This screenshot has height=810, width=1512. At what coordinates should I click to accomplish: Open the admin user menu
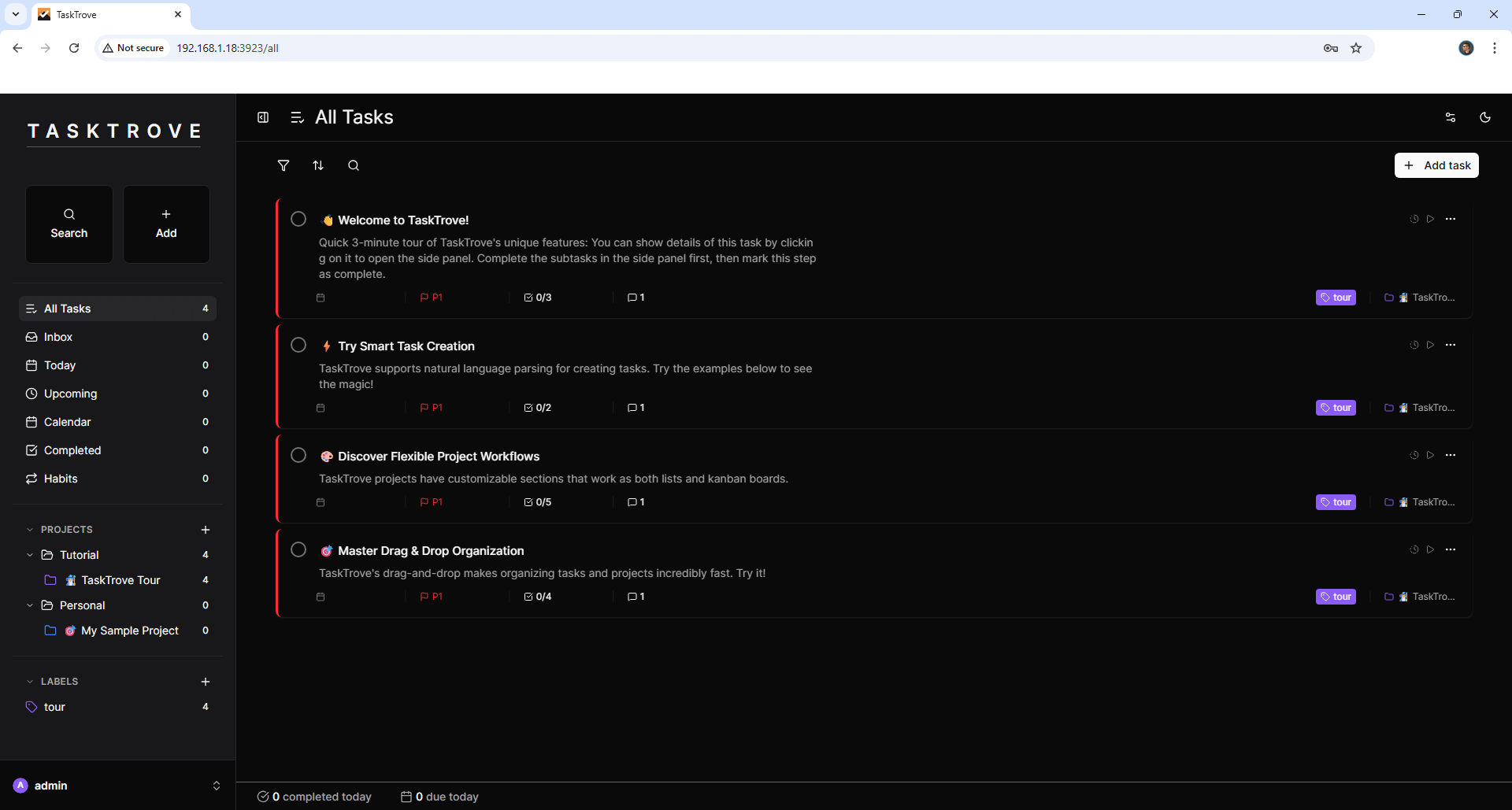click(x=117, y=786)
